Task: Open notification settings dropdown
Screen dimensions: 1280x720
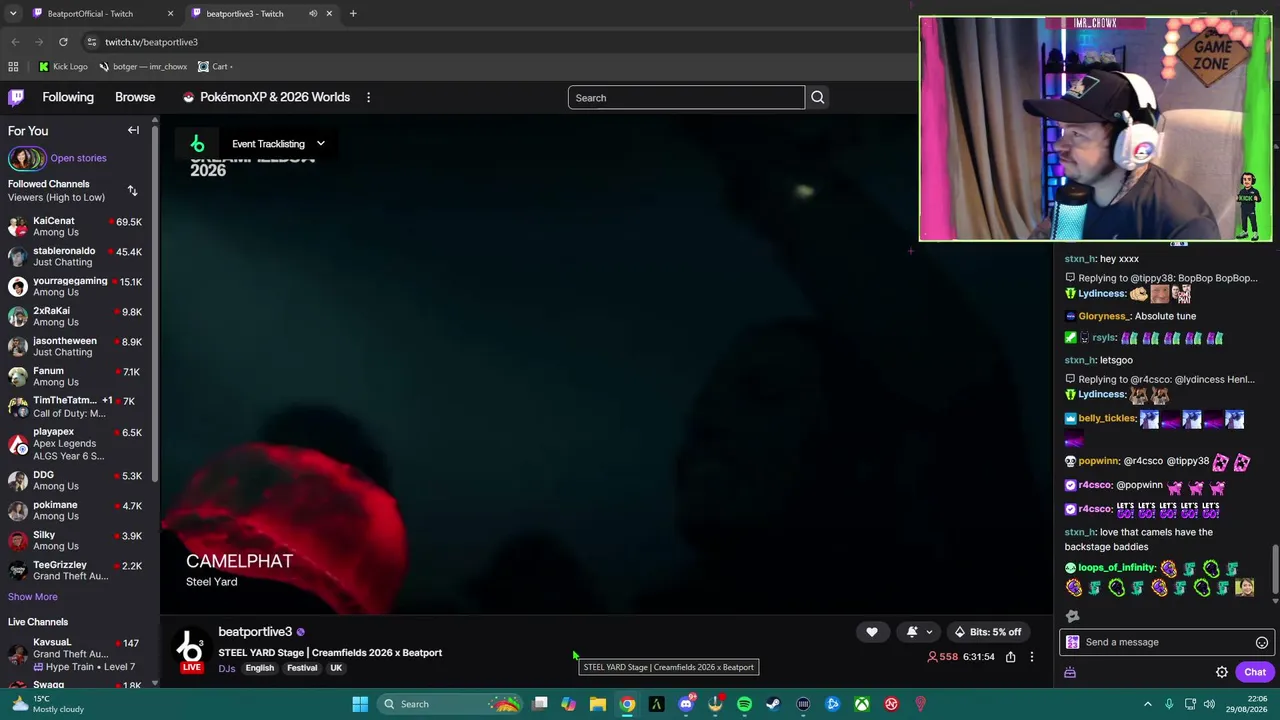Action: click(918, 632)
